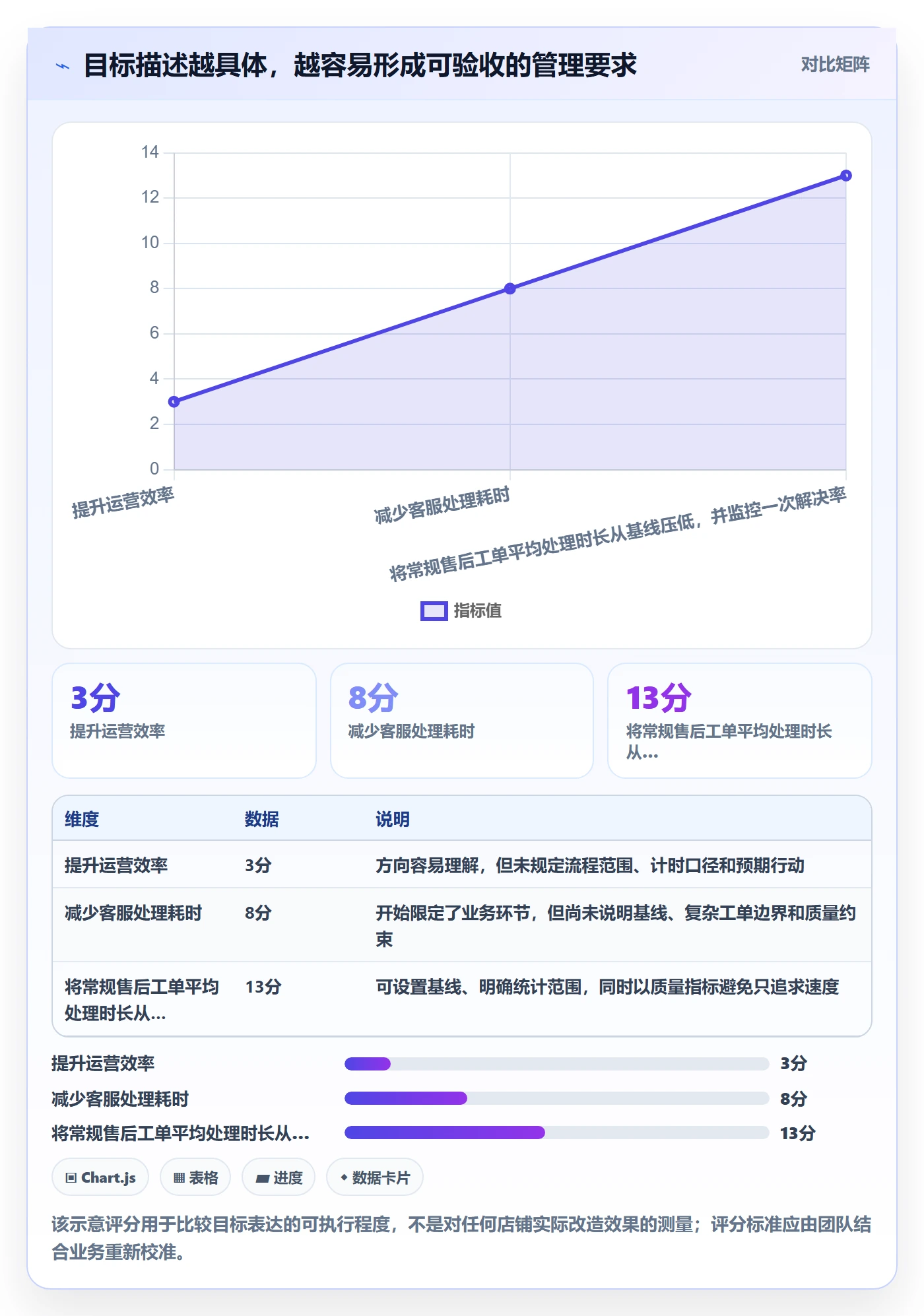
Task: Select the 减少客服处理耗时 table row cell
Action: (x=133, y=913)
